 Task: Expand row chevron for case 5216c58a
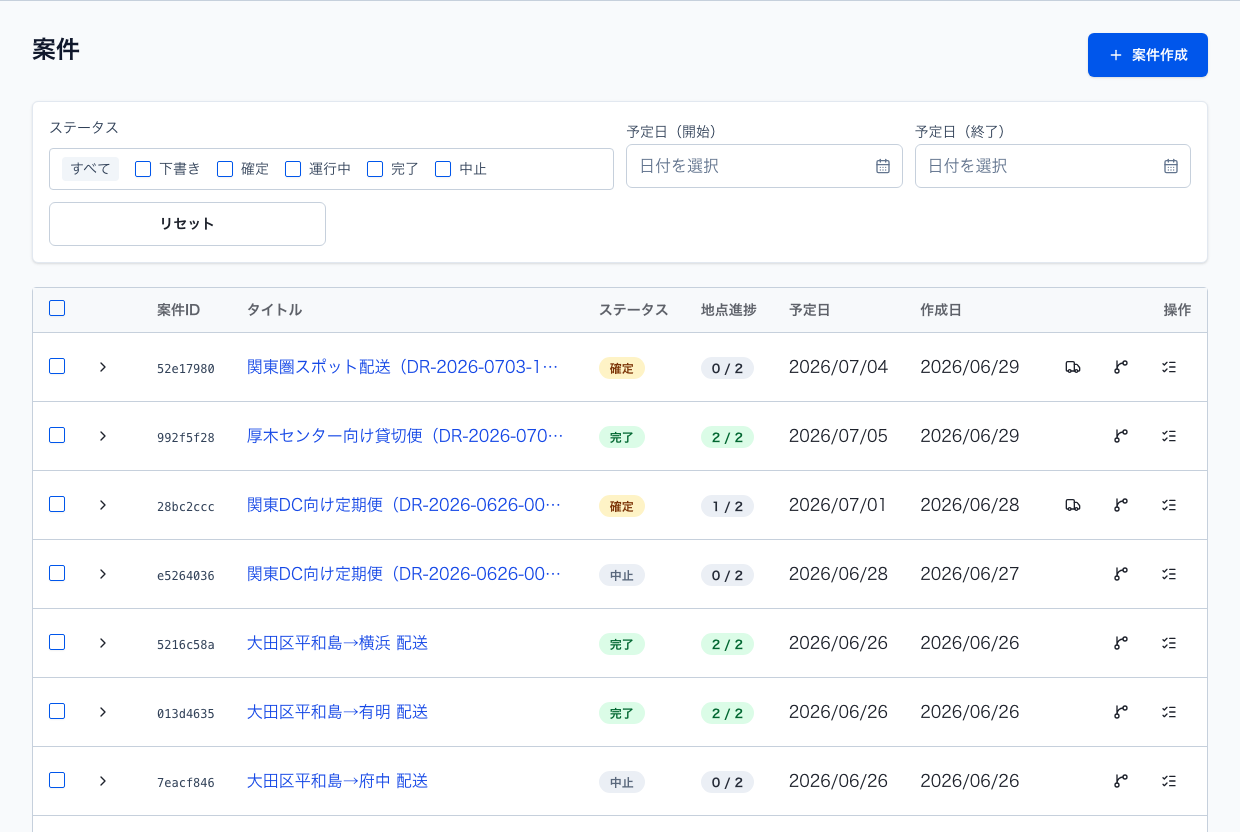pos(102,643)
